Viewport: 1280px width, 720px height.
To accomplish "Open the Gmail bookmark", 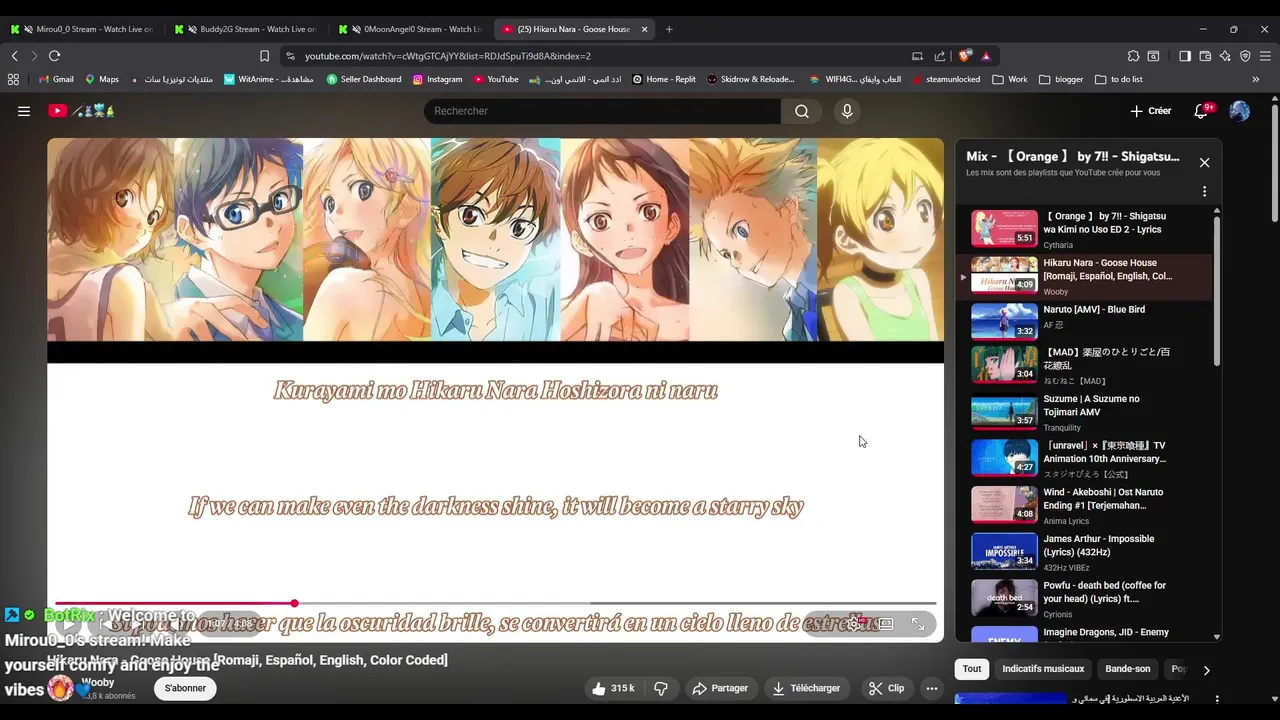I will pyautogui.click(x=56, y=79).
